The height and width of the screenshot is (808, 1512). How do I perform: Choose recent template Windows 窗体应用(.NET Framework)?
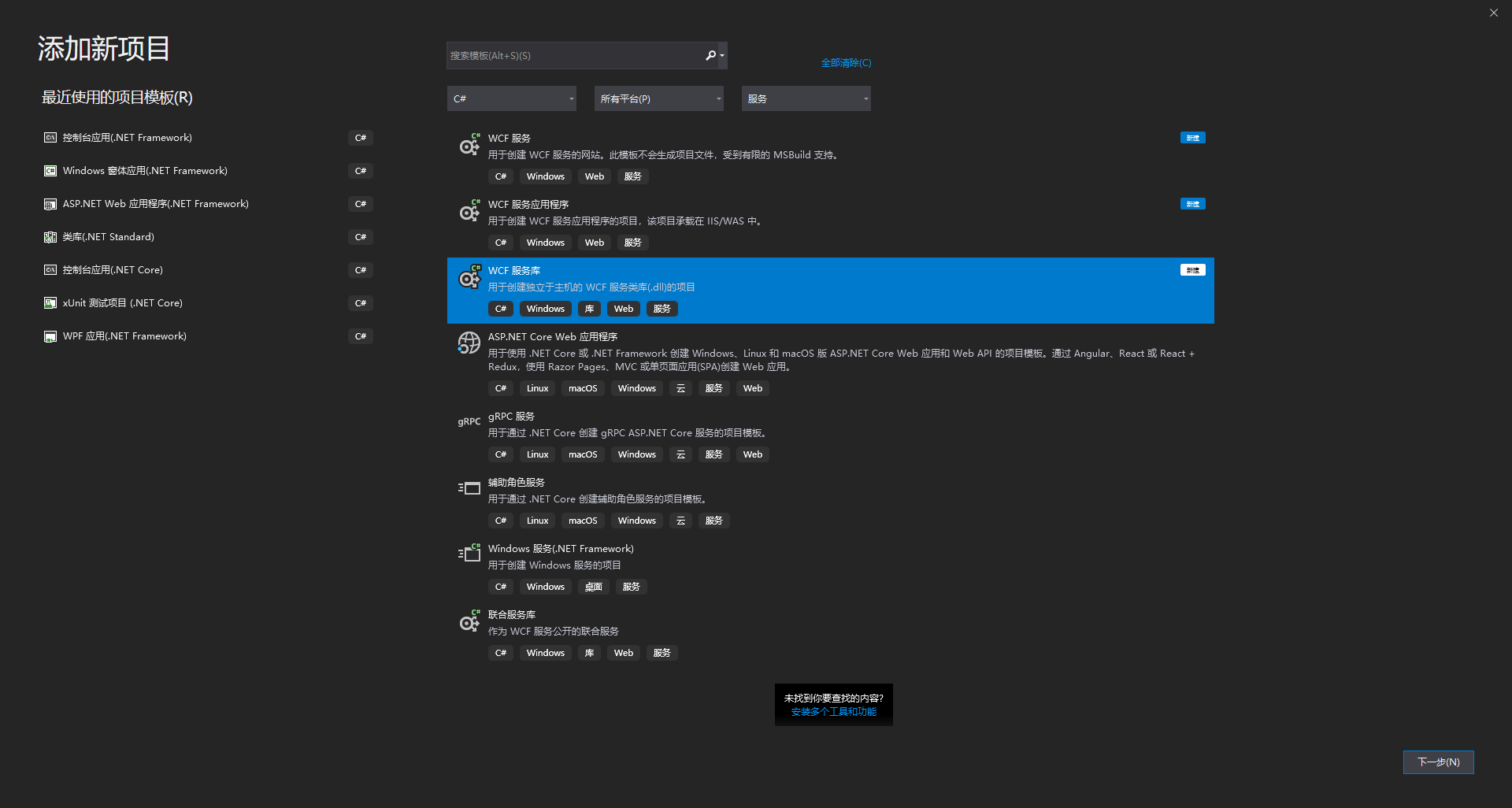[208, 171]
